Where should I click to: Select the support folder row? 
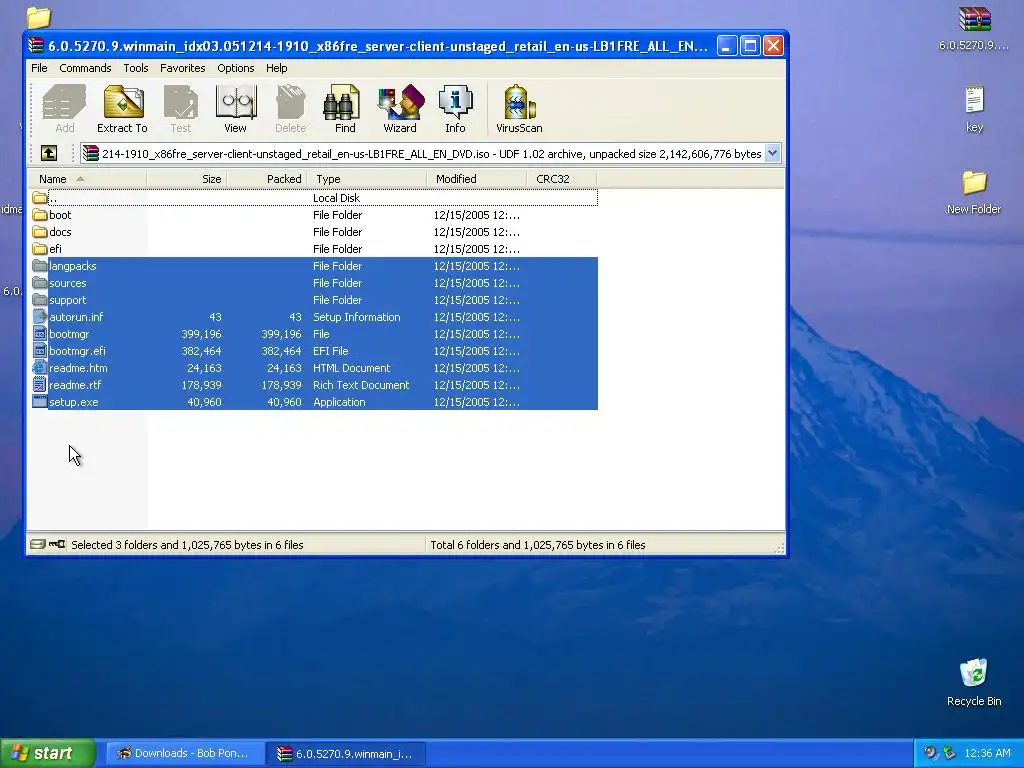(314, 300)
